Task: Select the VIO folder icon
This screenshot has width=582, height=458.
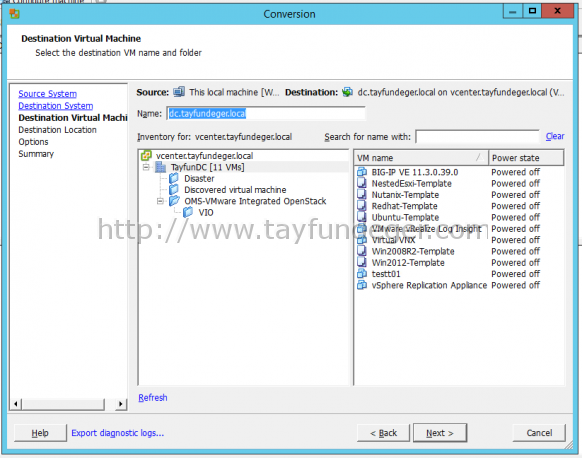Action: [188, 212]
